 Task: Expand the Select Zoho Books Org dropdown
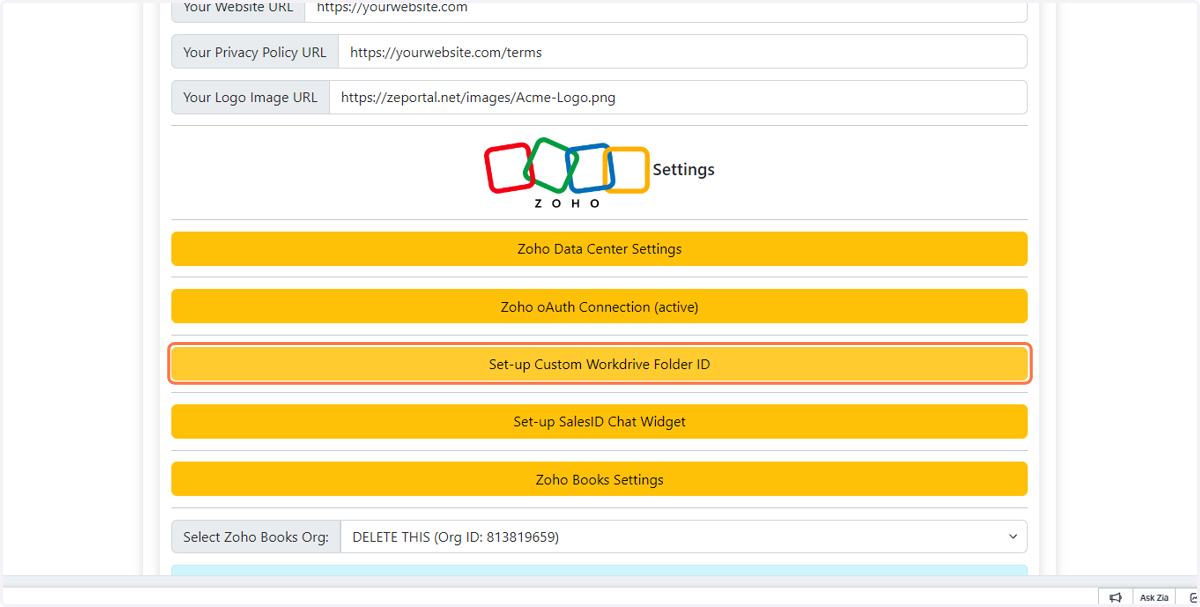tap(684, 537)
